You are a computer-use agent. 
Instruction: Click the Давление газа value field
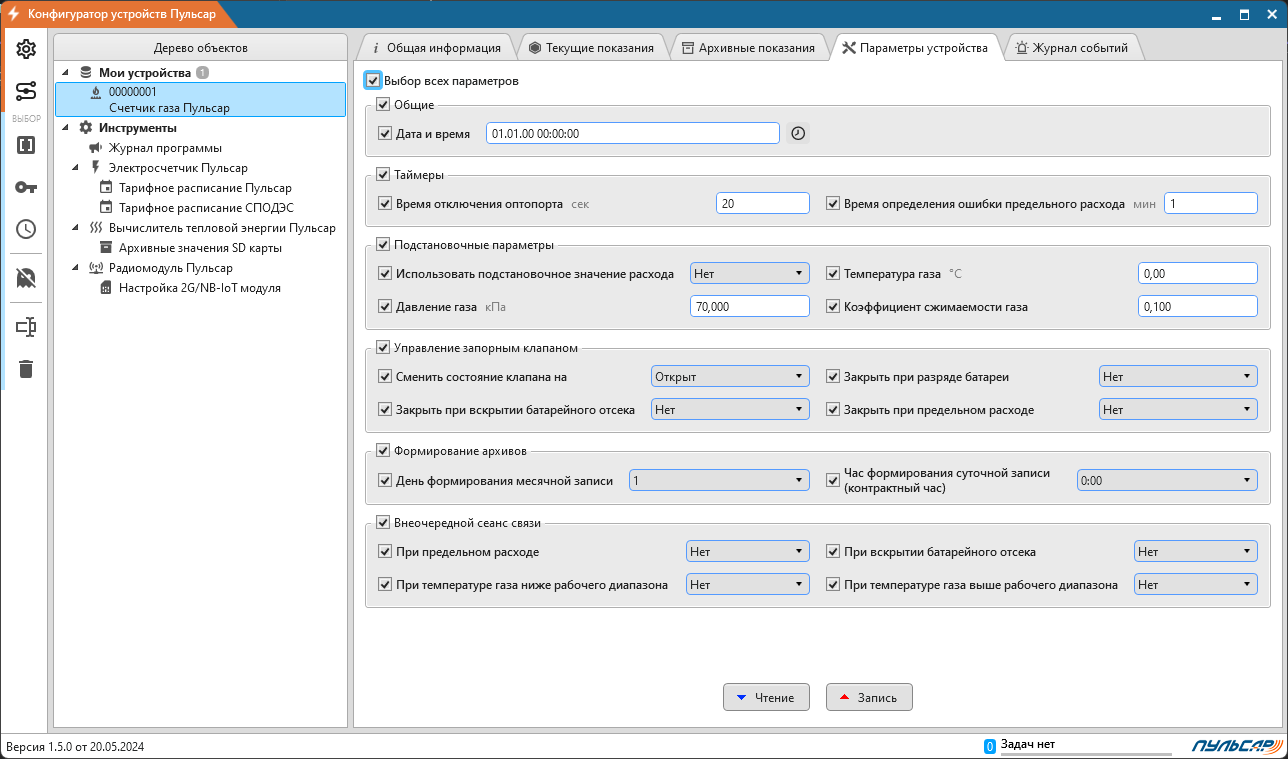[x=749, y=307]
